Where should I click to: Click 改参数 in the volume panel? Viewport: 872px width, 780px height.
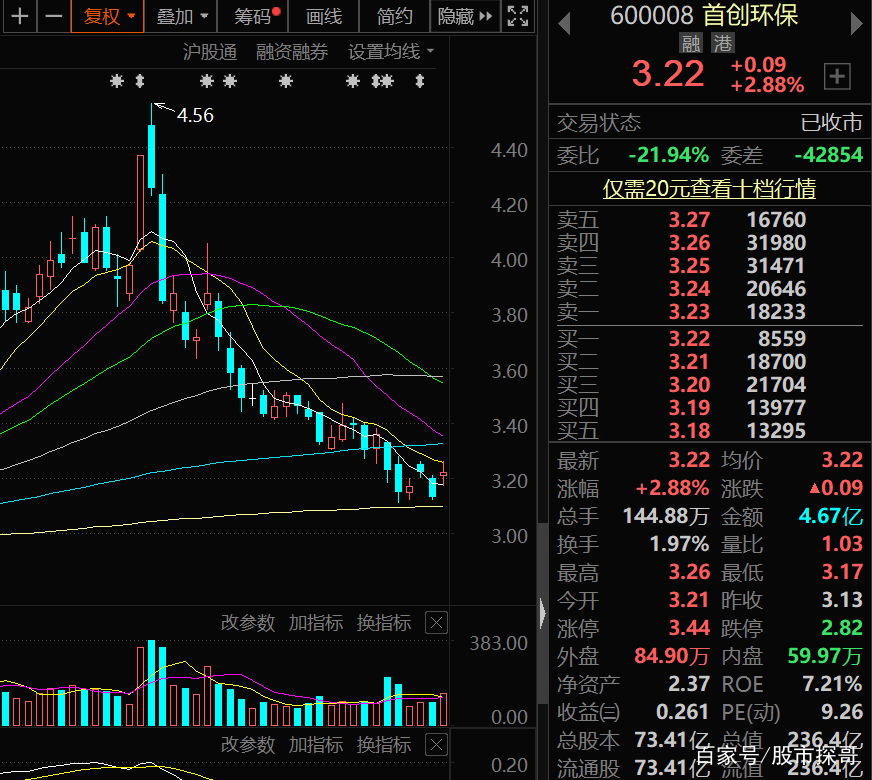click(x=248, y=623)
